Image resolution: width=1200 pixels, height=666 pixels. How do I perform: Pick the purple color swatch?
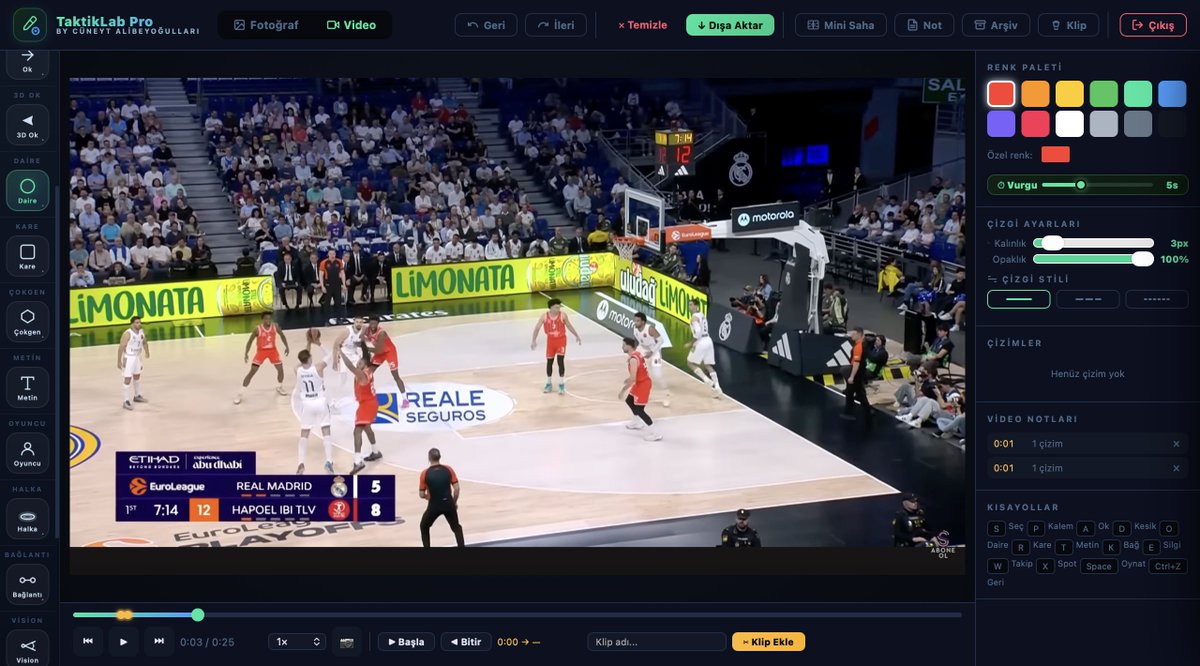(1001, 124)
